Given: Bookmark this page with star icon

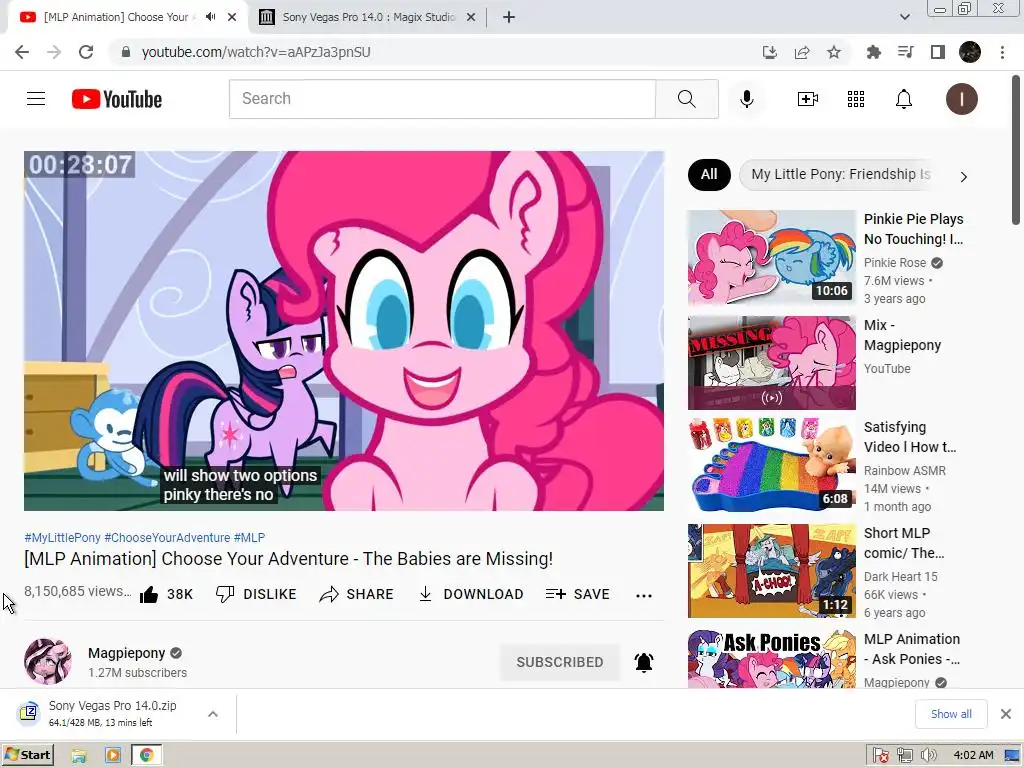Looking at the screenshot, I should (833, 52).
